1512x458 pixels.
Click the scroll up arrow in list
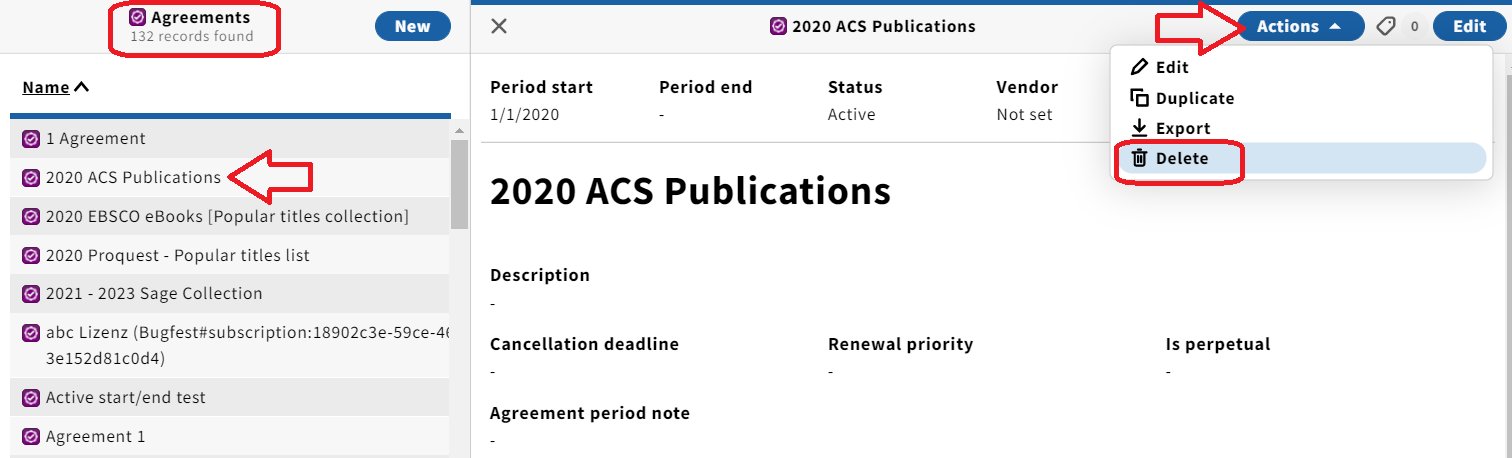[460, 130]
